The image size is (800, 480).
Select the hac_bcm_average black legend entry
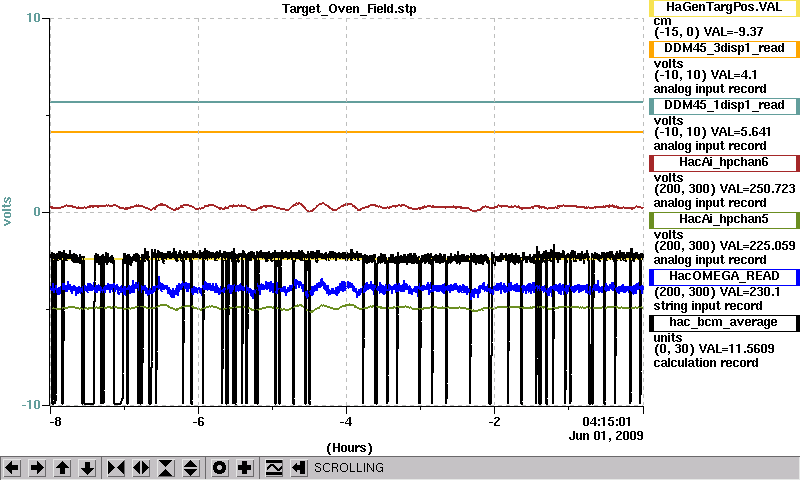[x=724, y=323]
